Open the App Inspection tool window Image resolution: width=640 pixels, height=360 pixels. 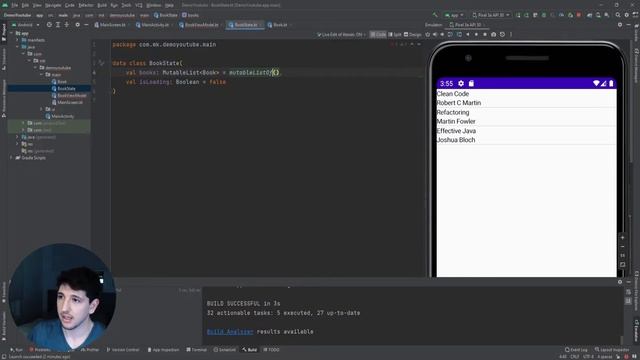point(163,350)
